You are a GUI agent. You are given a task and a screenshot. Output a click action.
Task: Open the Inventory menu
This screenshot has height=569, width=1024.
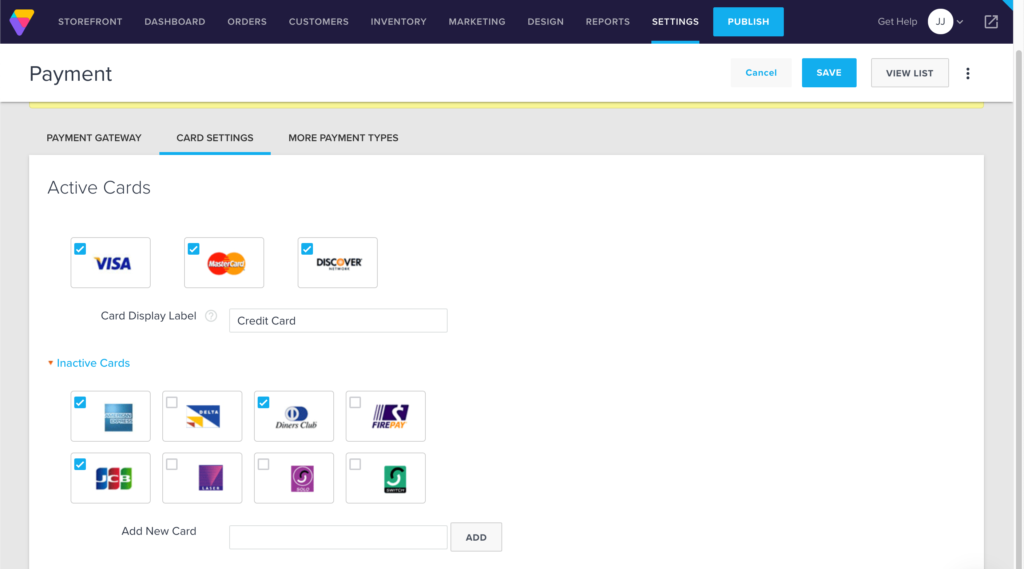398,22
